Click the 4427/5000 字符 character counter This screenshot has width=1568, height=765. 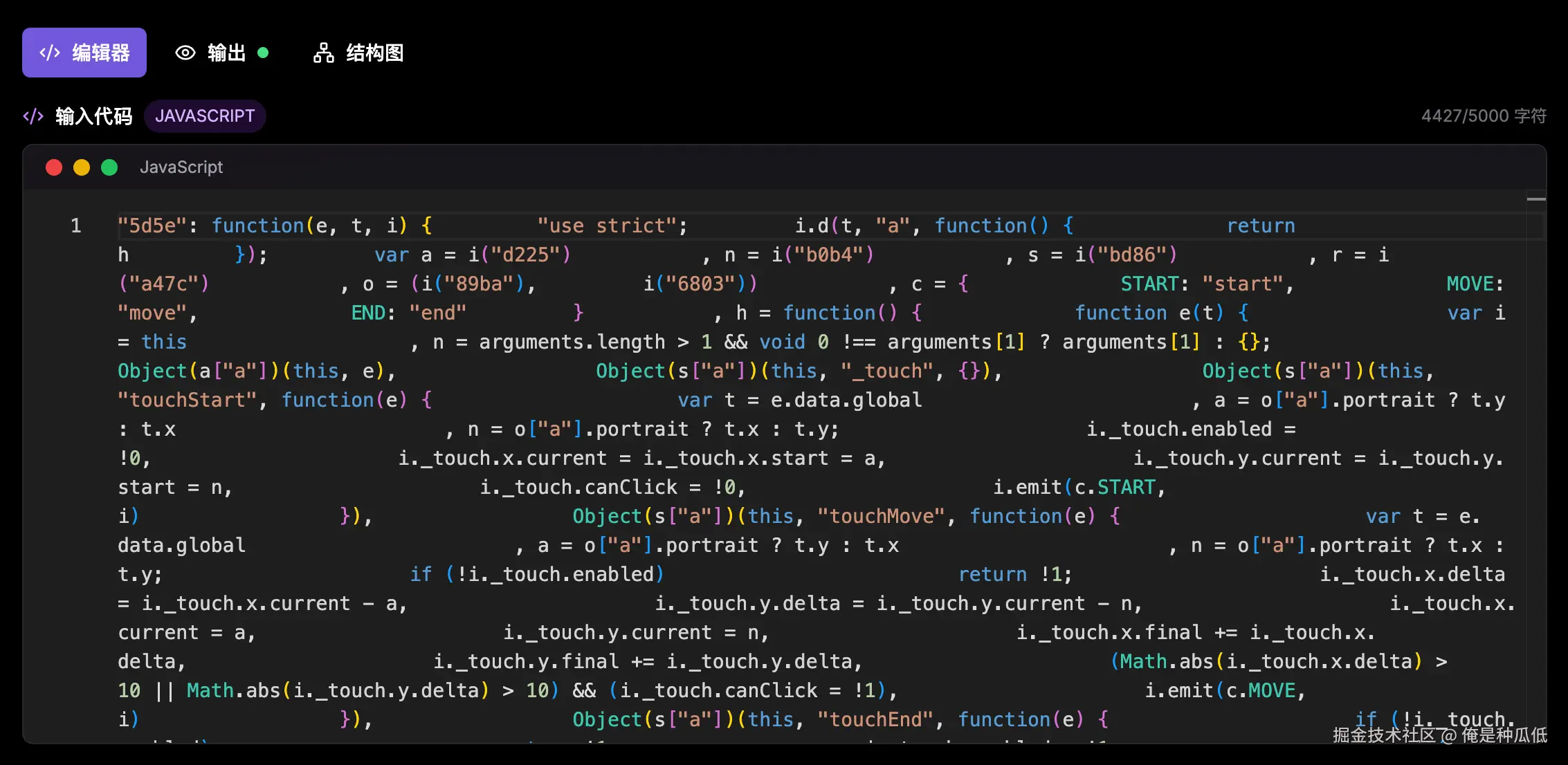(1483, 116)
